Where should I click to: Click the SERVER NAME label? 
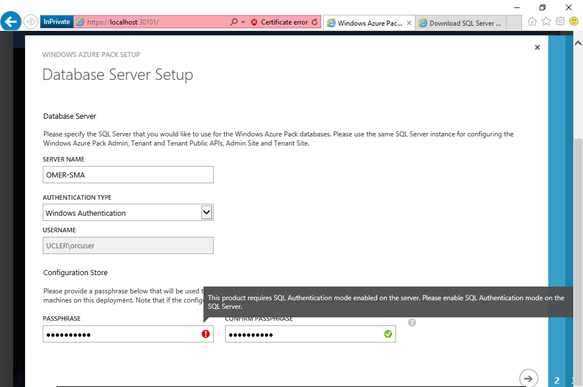(64, 159)
